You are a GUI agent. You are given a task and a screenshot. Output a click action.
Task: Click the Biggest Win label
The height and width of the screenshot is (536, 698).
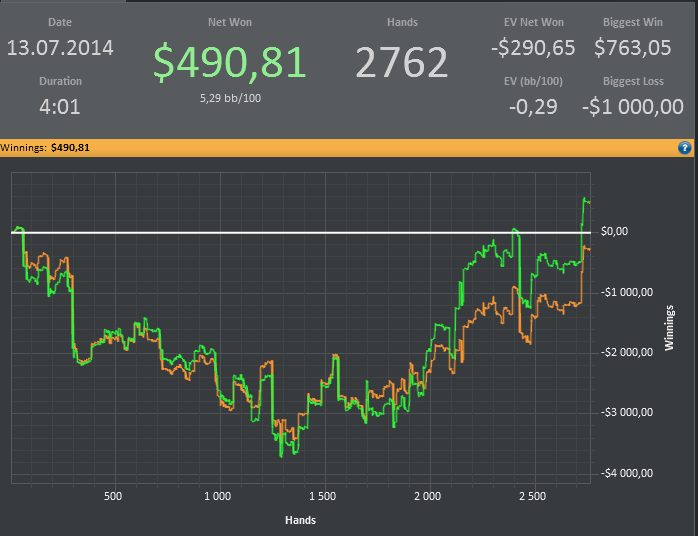pyautogui.click(x=633, y=22)
